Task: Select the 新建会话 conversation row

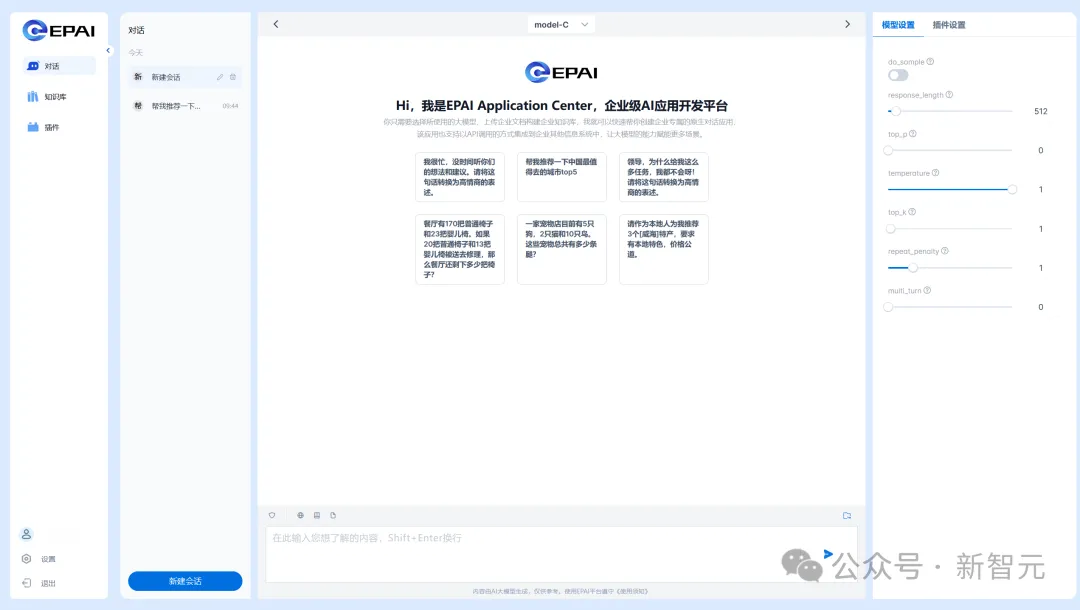Action: coord(185,77)
